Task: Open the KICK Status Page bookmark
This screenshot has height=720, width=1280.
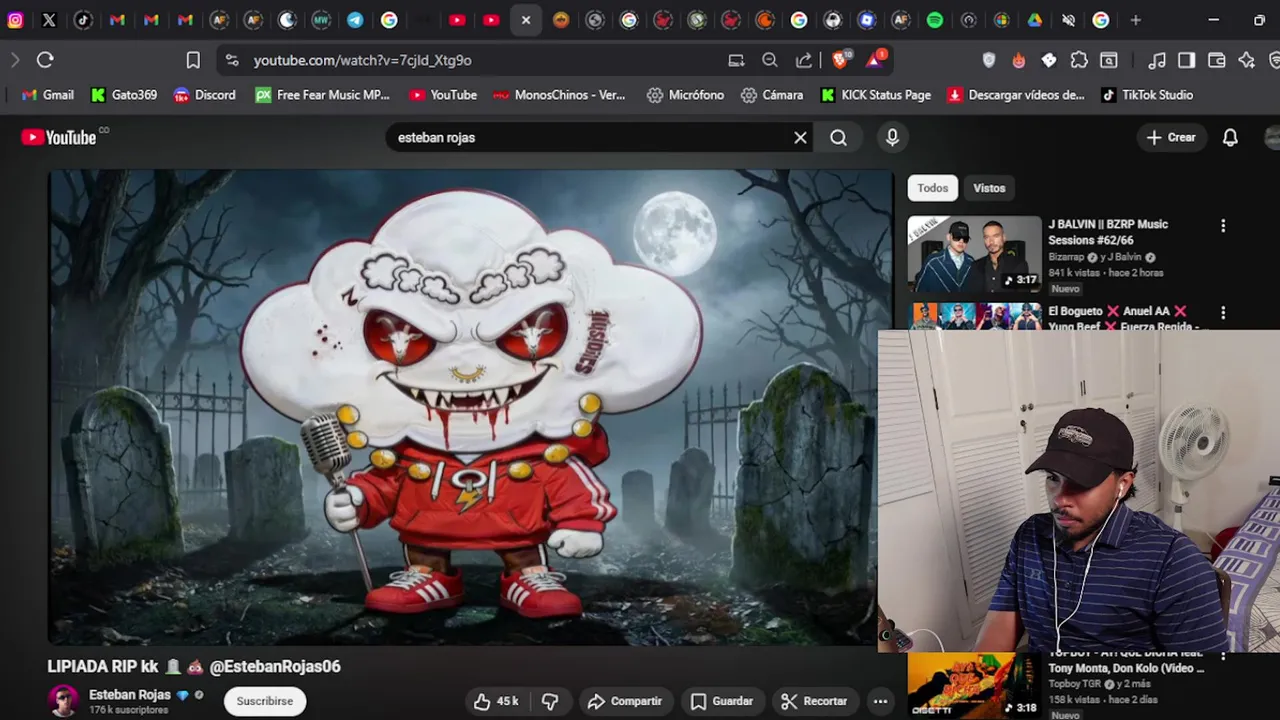Action: (876, 95)
